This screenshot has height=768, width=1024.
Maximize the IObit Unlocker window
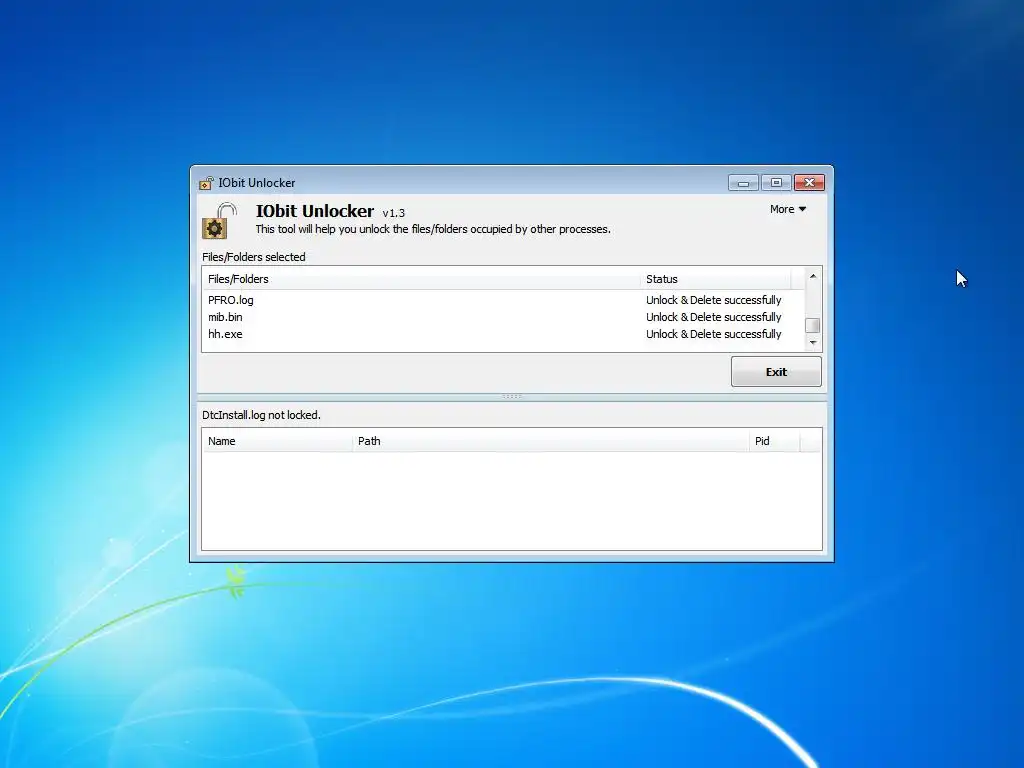[776, 183]
